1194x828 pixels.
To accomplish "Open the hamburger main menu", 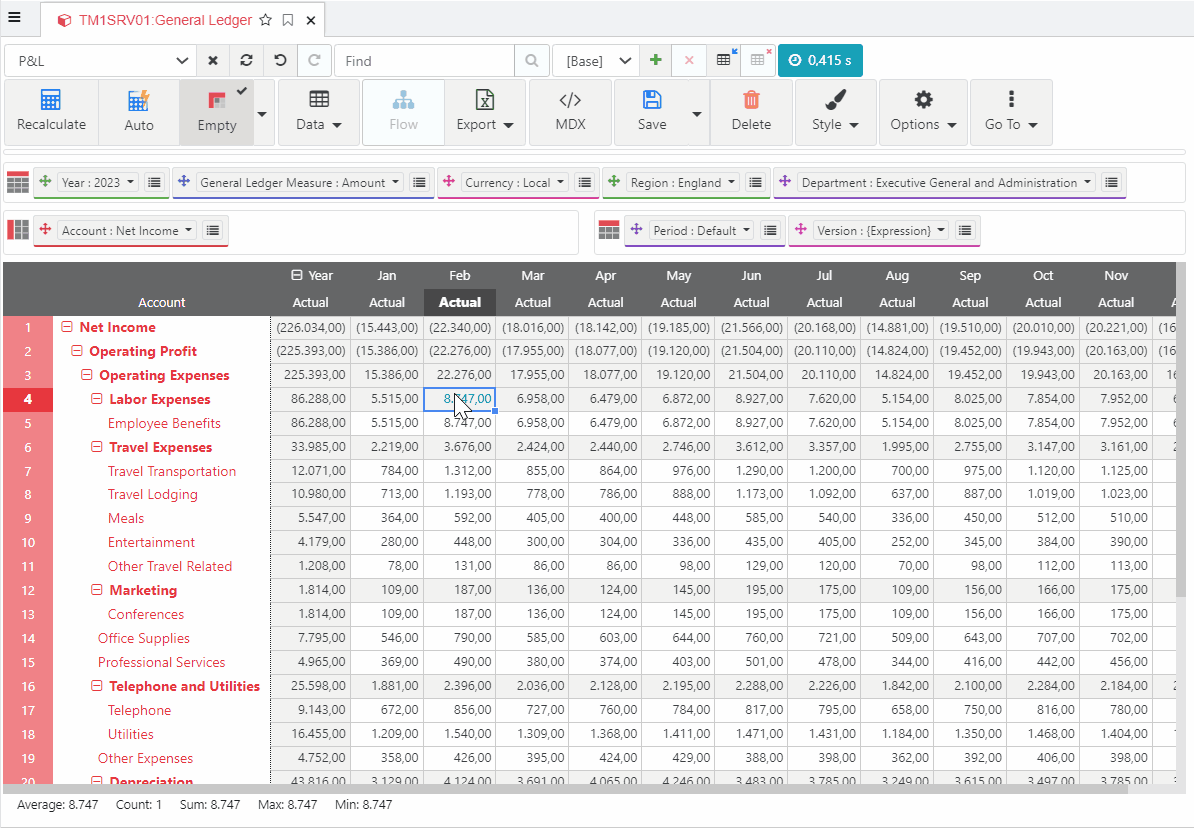I will 14,17.
